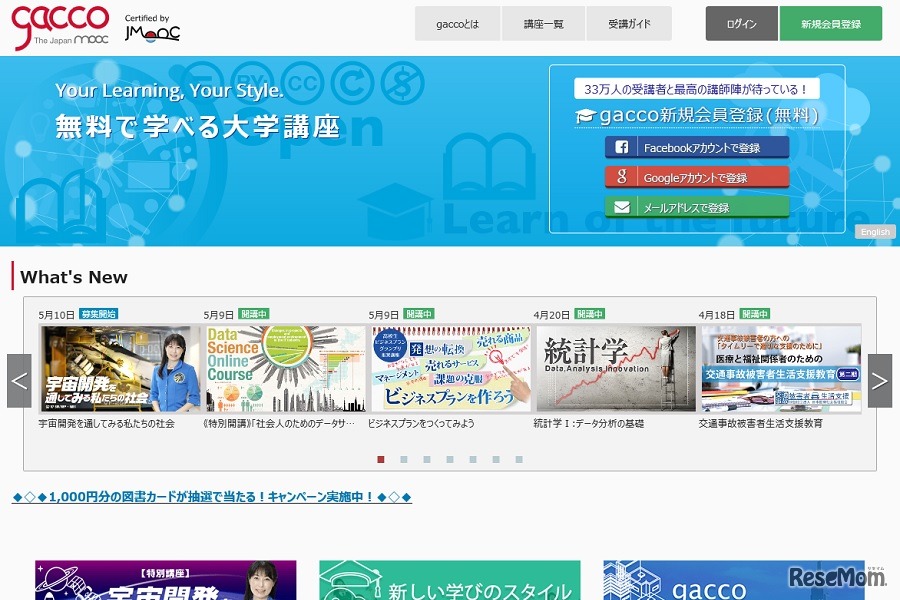The width and height of the screenshot is (900, 600).
Task: Click the envelope icon for email registration
Action: coord(621,205)
